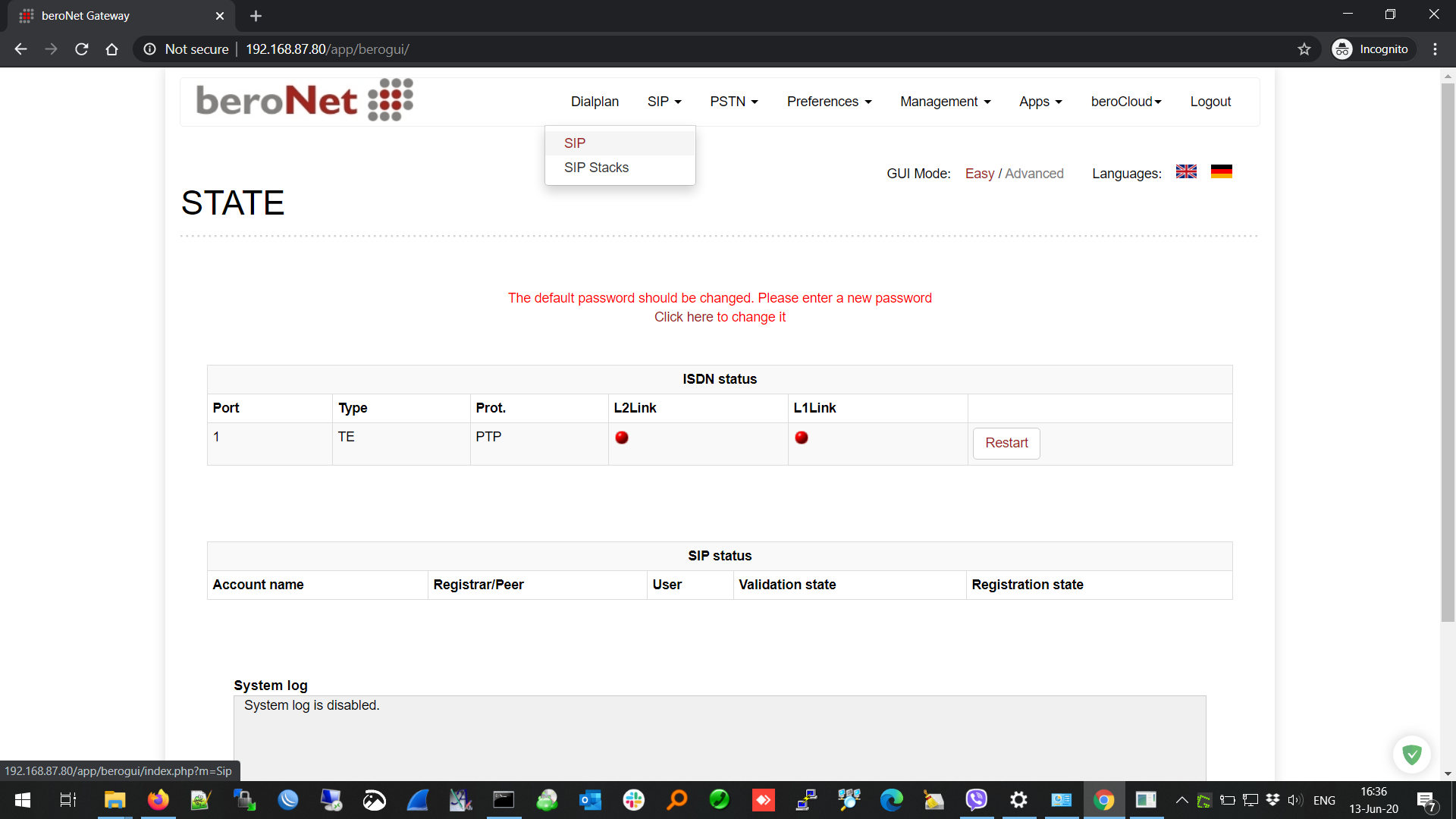This screenshot has width=1456, height=819.
Task: Open the Management dropdown menu
Action: click(945, 102)
